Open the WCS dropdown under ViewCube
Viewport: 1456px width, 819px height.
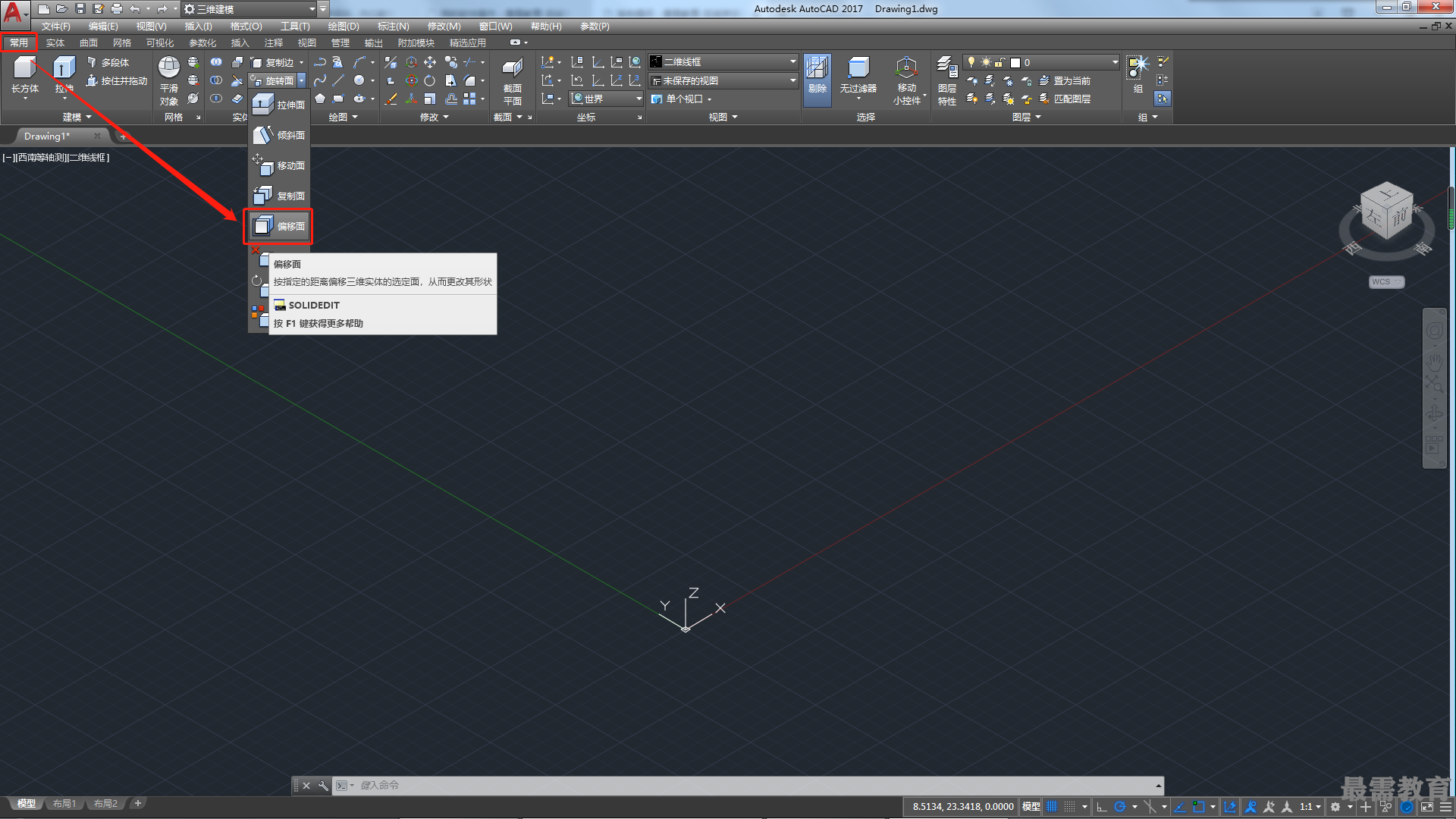tap(1386, 281)
